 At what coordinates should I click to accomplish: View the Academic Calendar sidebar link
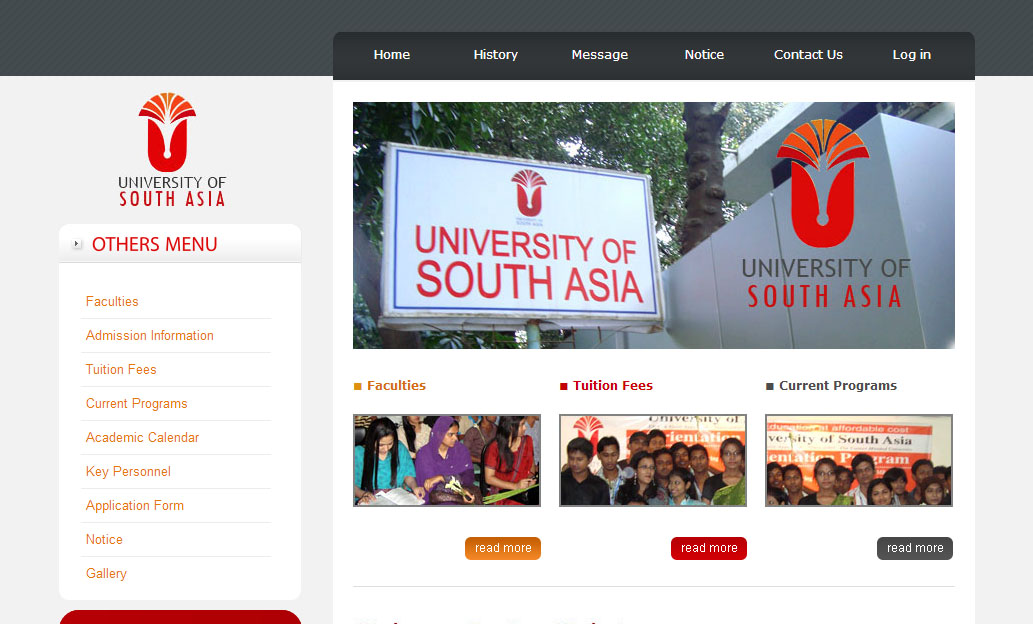coord(142,438)
